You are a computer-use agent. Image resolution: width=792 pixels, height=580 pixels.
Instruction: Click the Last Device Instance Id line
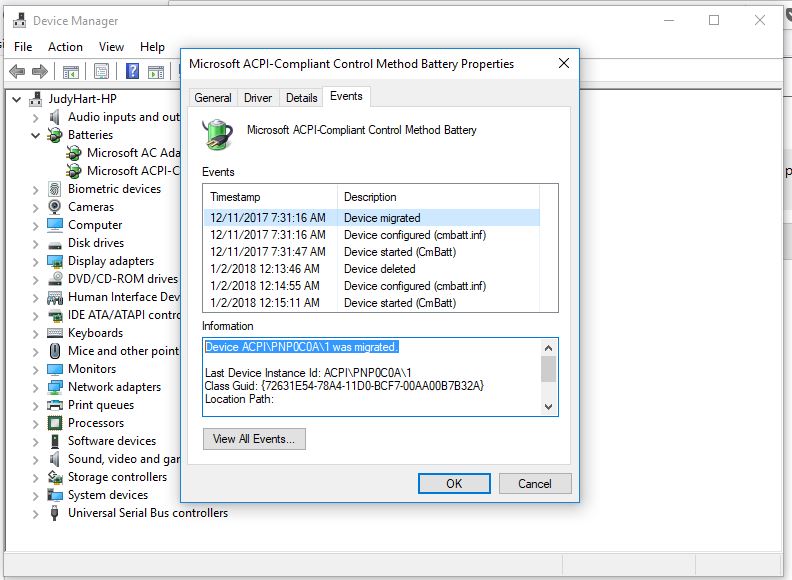308,373
